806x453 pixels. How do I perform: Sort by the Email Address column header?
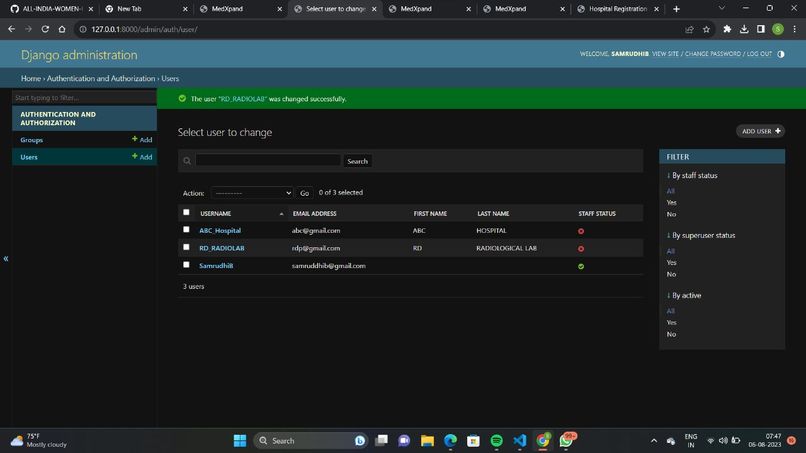pos(314,213)
